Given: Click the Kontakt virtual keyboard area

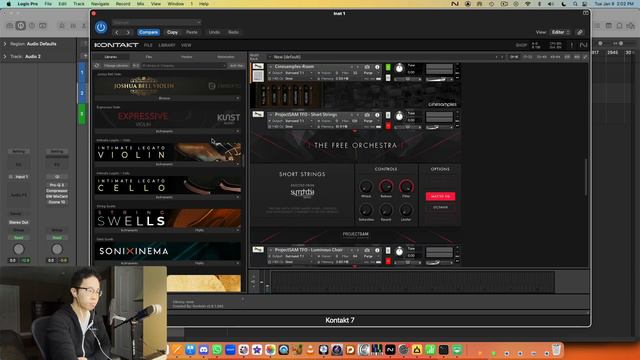Looking at the screenshot, I should 412,282.
